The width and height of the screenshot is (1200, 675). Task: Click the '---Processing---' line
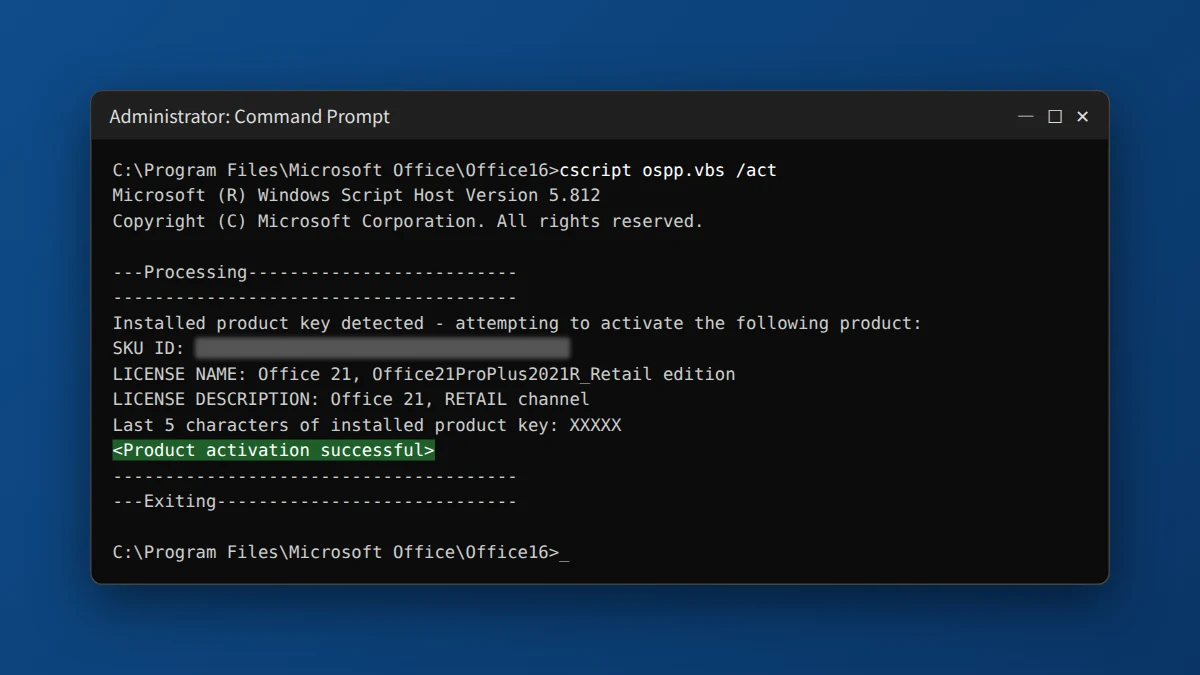[x=314, y=272]
